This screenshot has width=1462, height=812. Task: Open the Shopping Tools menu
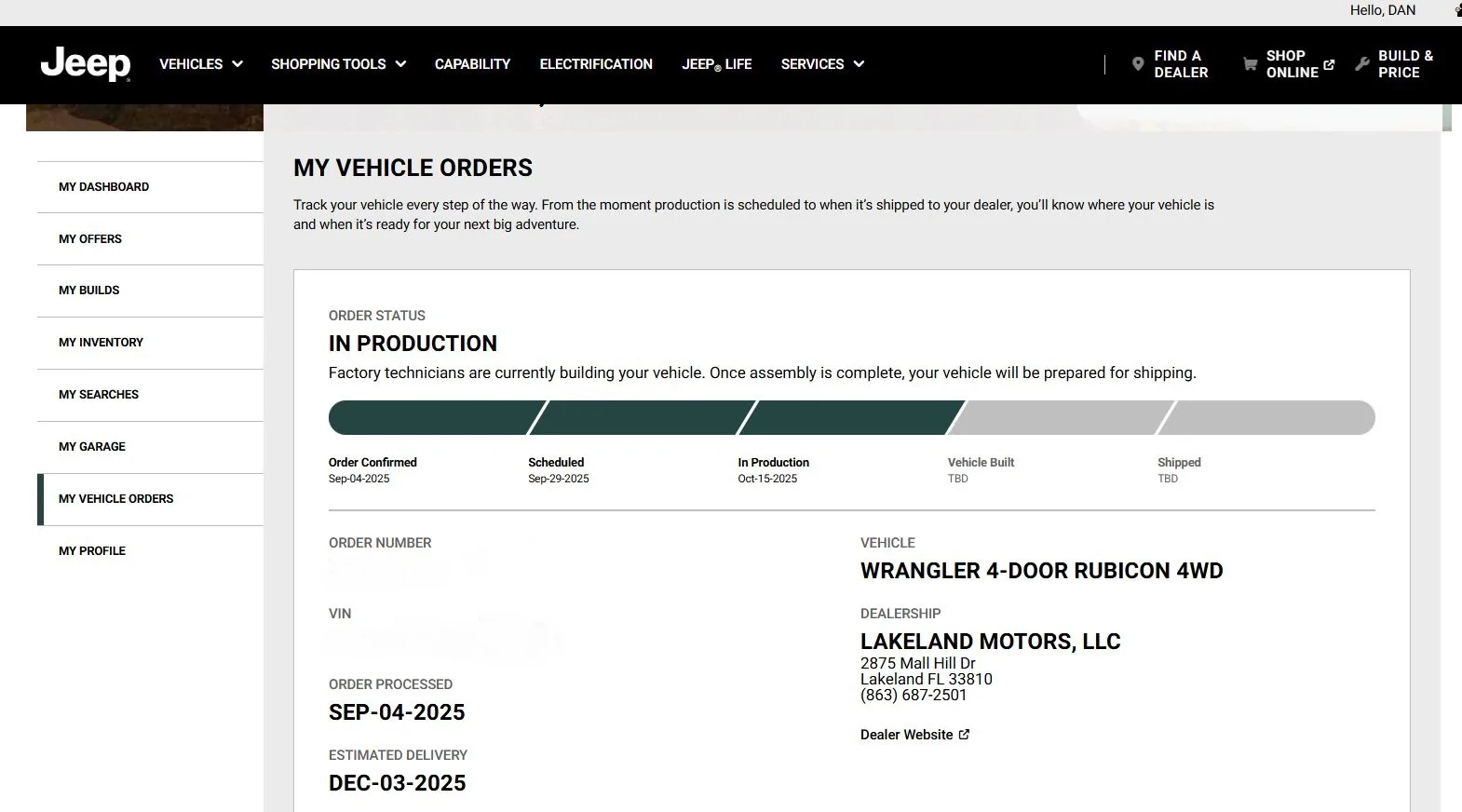coord(338,64)
